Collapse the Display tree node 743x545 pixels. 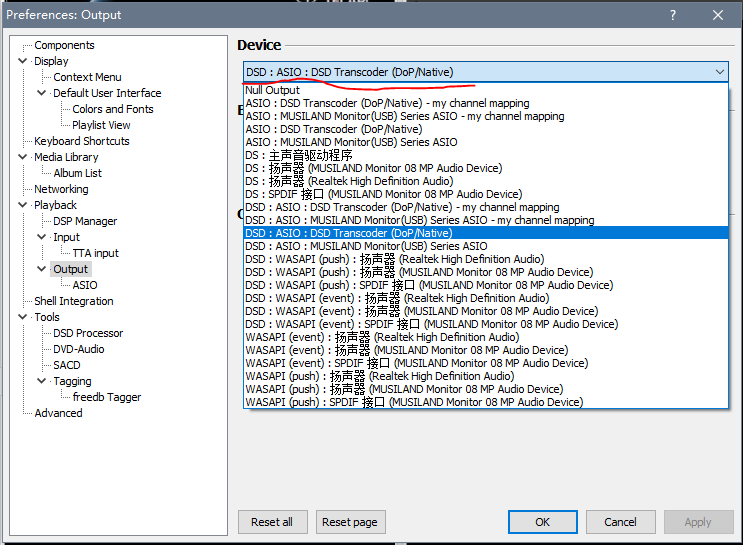22,61
